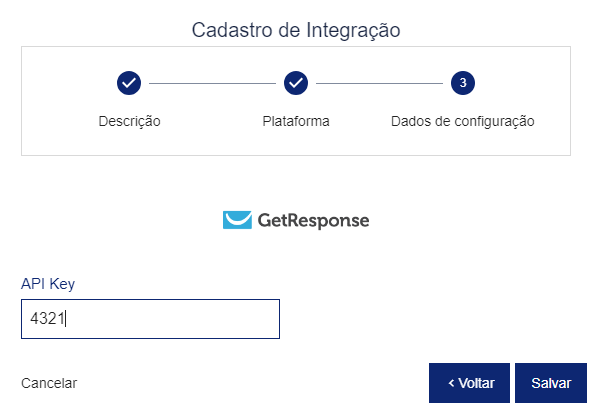The height and width of the screenshot is (409, 593).
Task: Jump to the Plataforma step label
Action: [296, 121]
